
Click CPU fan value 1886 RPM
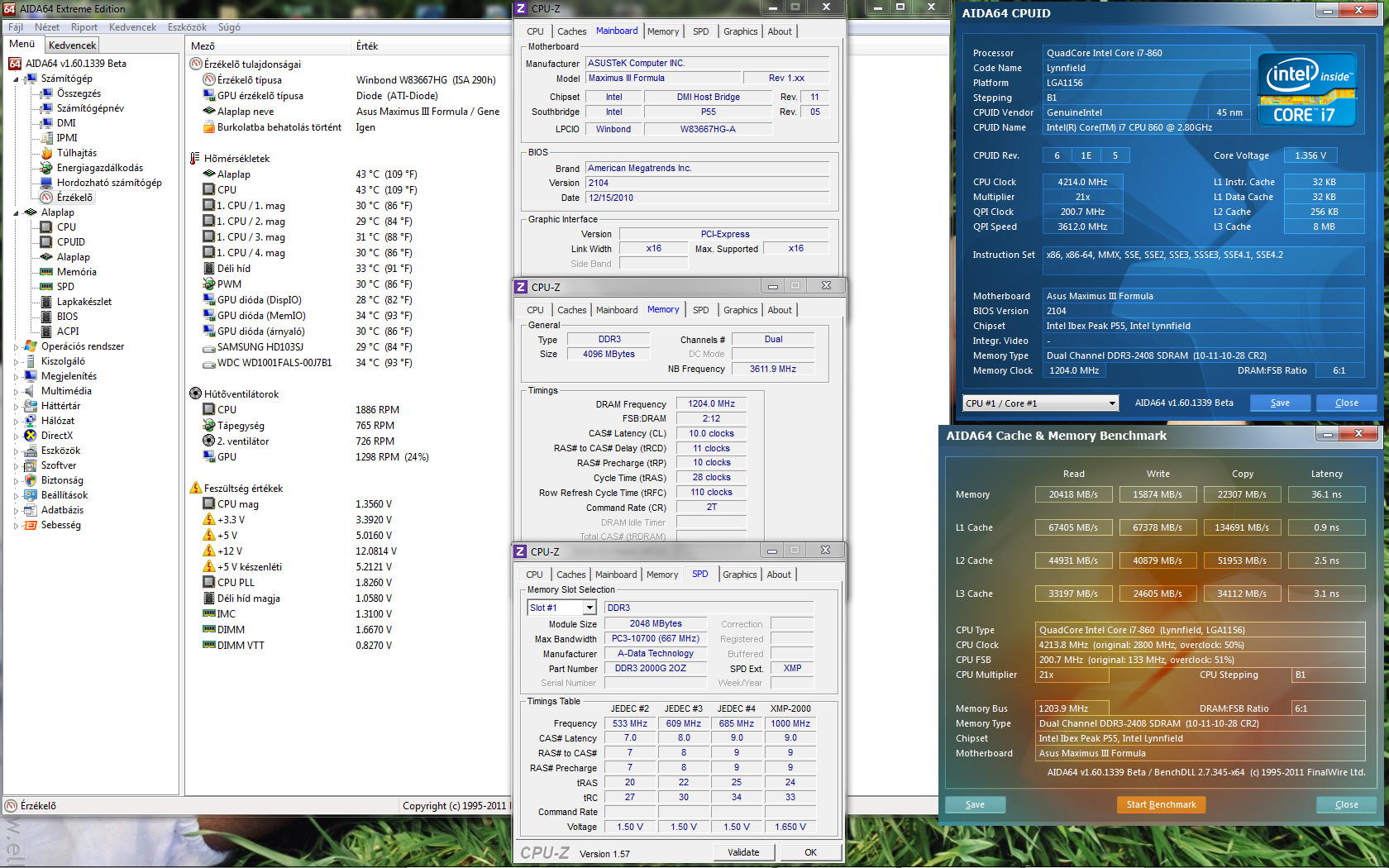point(377,410)
